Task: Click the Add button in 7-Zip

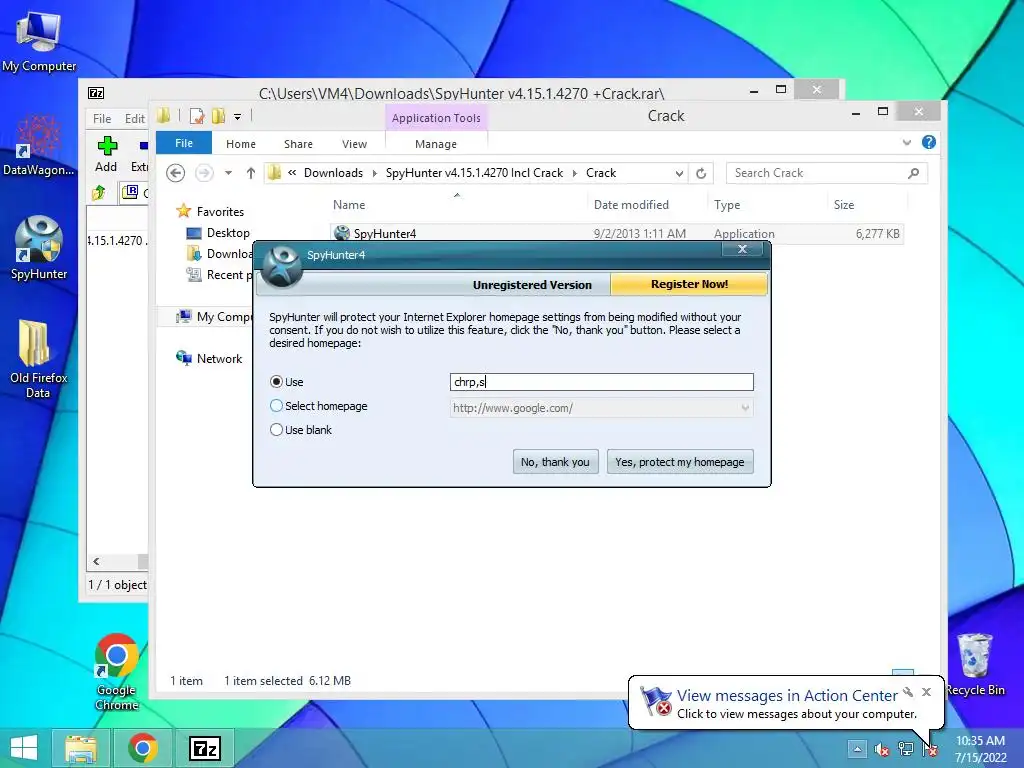Action: [106, 154]
